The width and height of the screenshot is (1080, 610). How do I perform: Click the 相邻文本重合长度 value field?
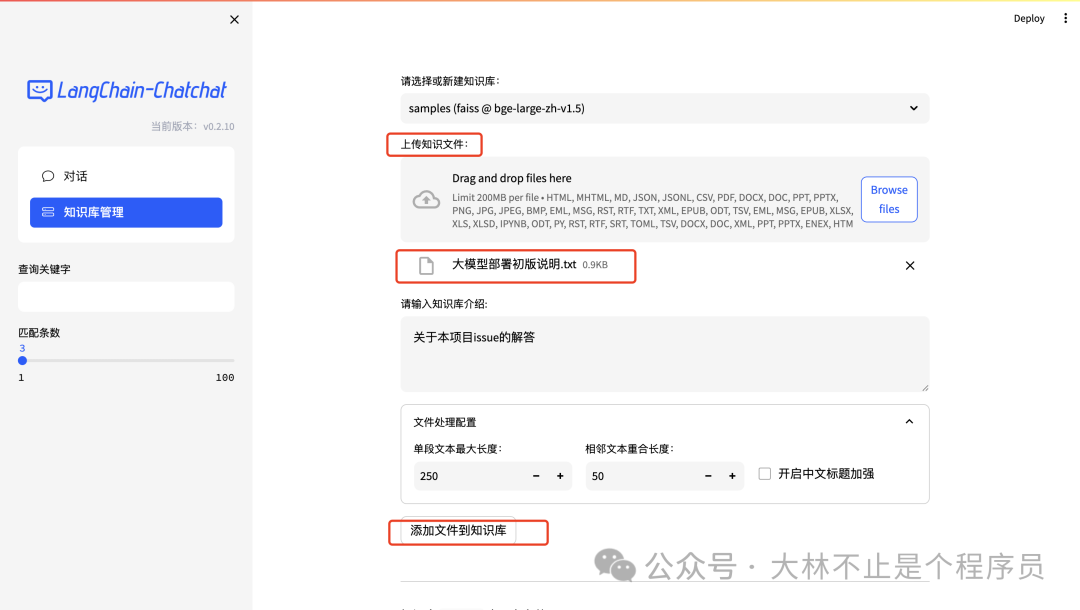point(641,476)
